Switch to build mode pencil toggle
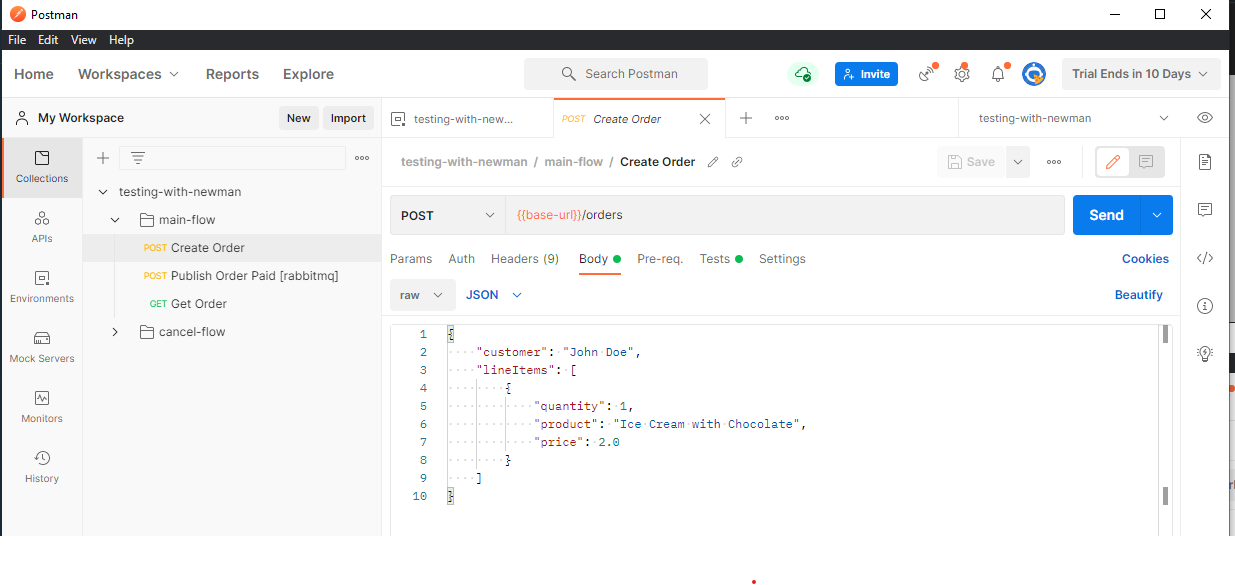Viewport: 1235px width, 585px height. (1113, 162)
